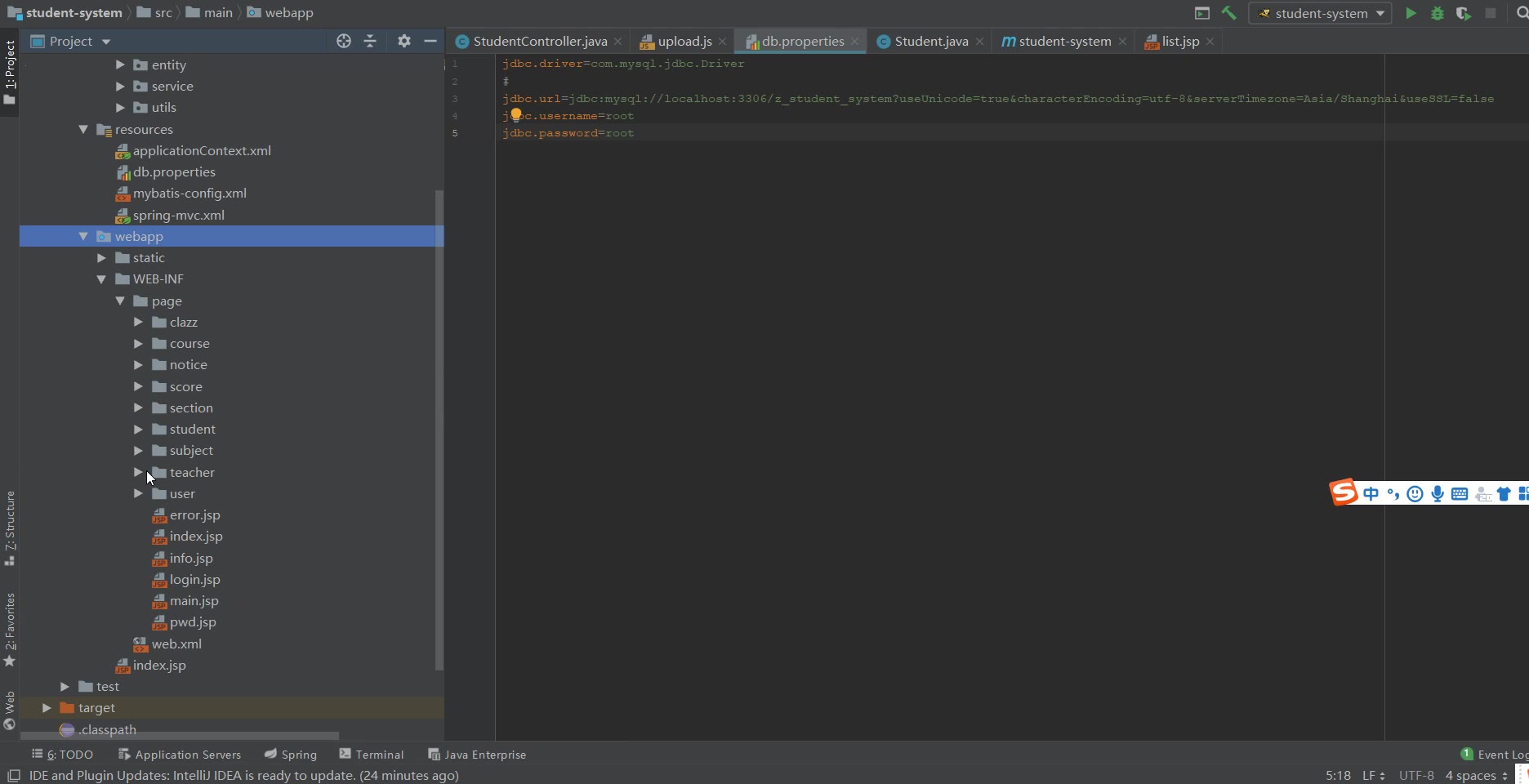Screen dimensions: 1529x784
Task: Click the Project tree vertical scrollbar
Action: coord(439,425)
